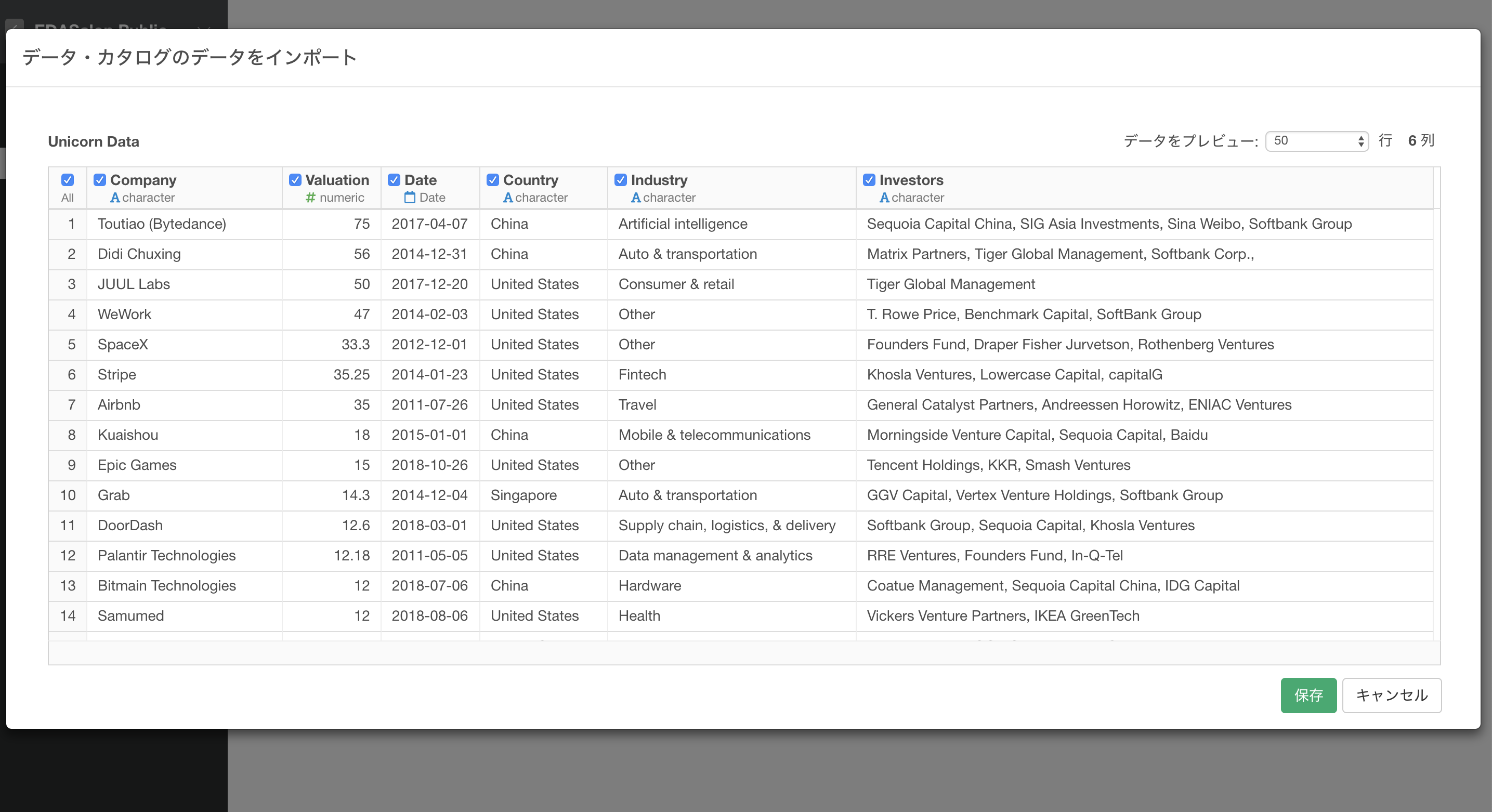Click the Artificial intelligence industry cell
The width and height of the screenshot is (1492, 812).
pyautogui.click(x=731, y=224)
